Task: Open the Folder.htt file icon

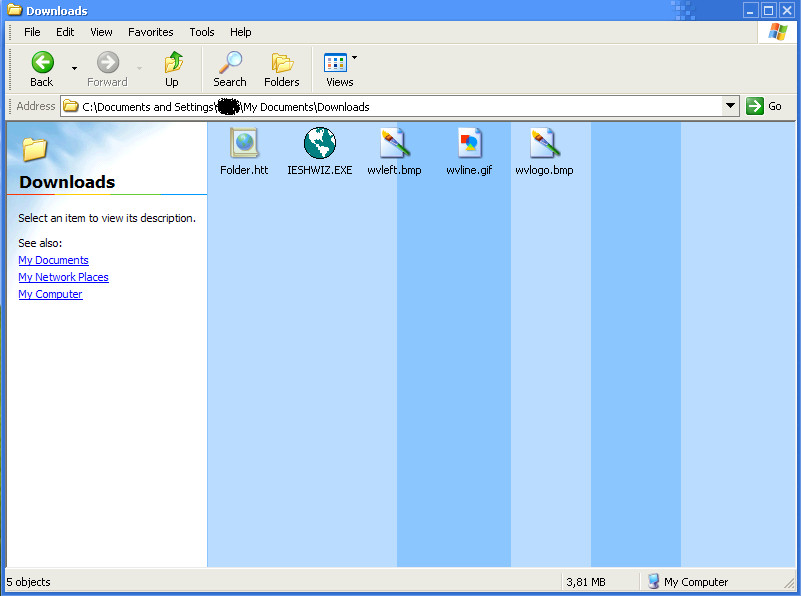Action: click(x=244, y=144)
